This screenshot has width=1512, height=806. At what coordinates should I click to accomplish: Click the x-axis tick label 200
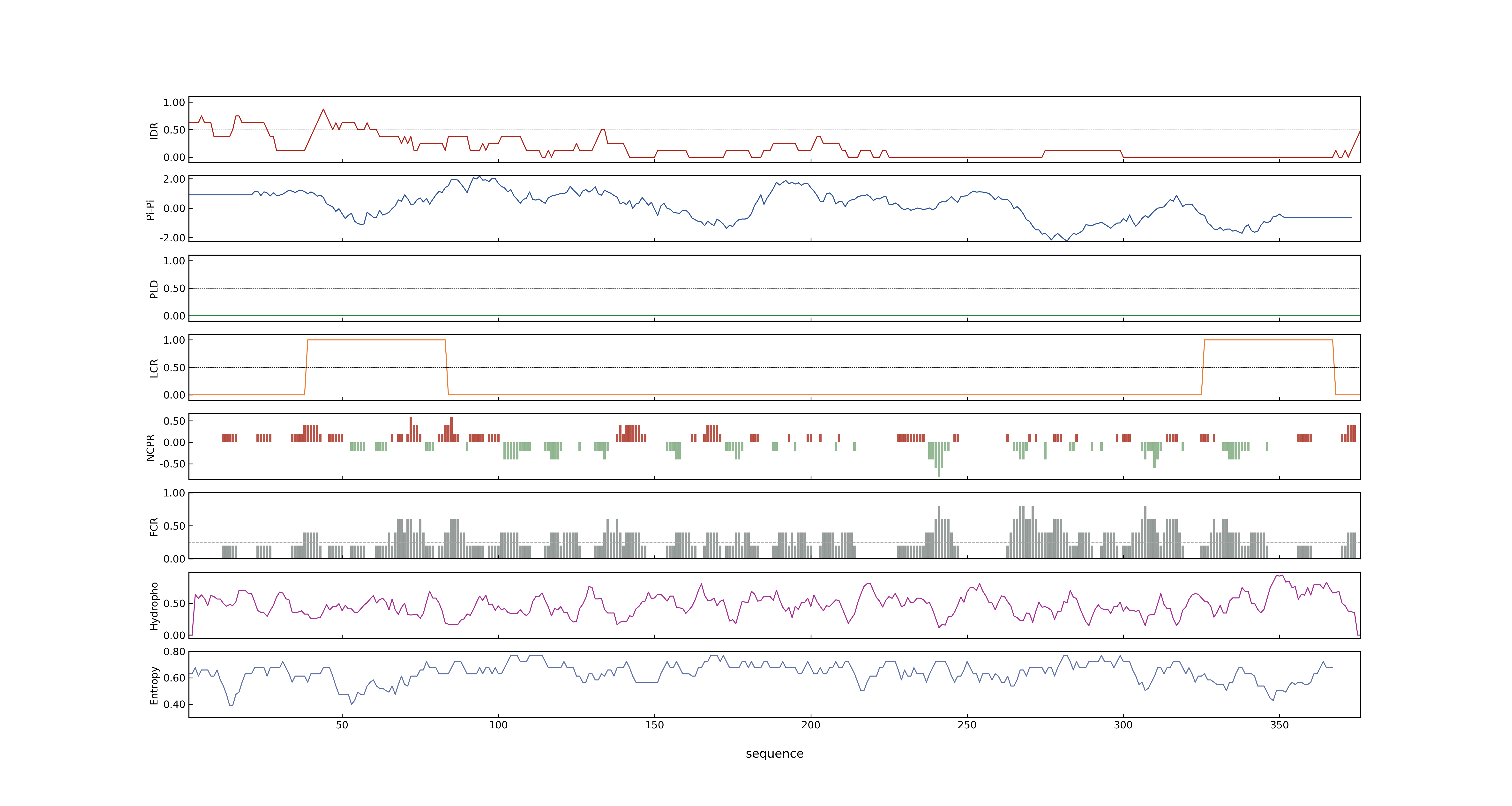811,725
